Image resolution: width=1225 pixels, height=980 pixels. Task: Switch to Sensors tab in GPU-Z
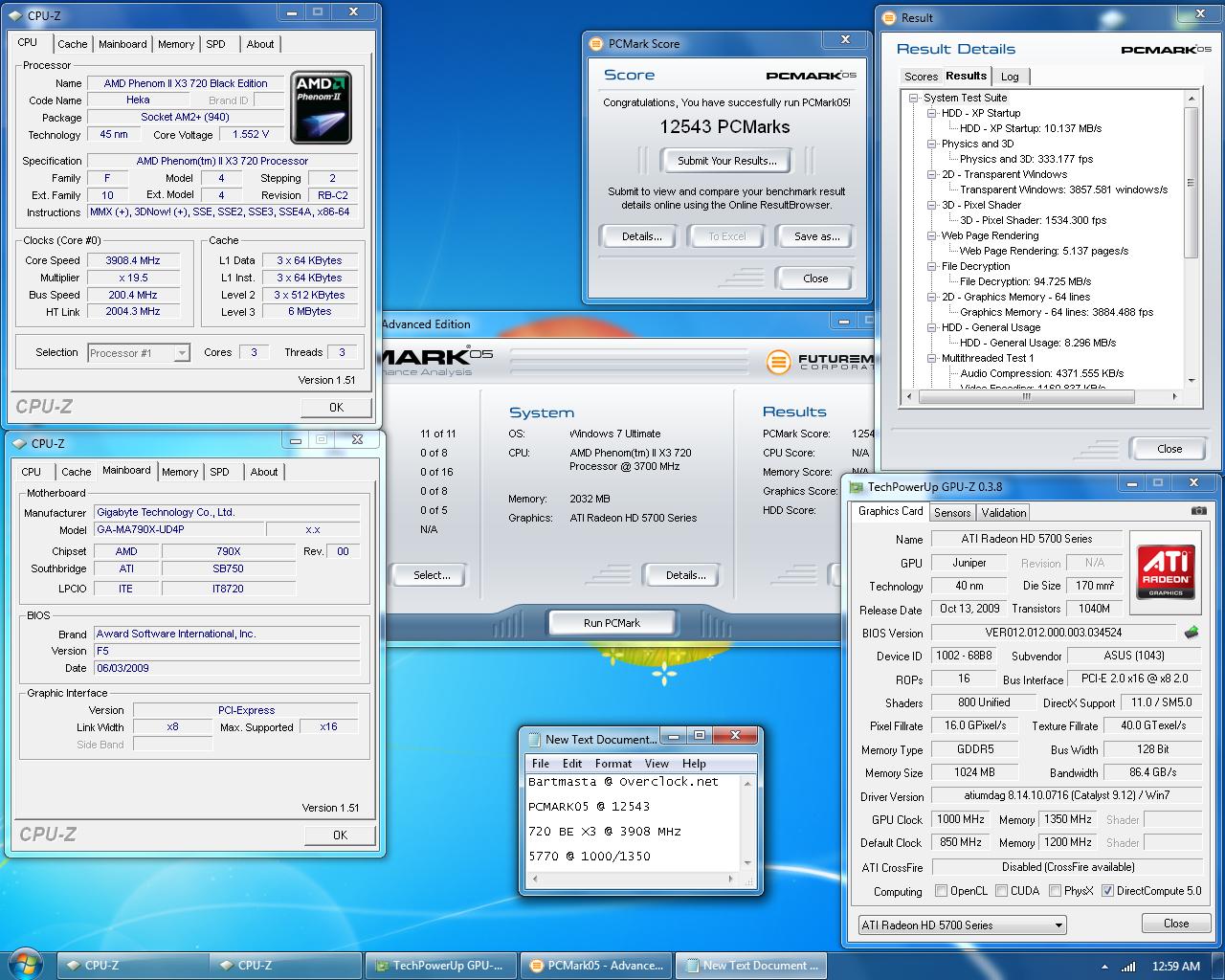click(x=952, y=513)
